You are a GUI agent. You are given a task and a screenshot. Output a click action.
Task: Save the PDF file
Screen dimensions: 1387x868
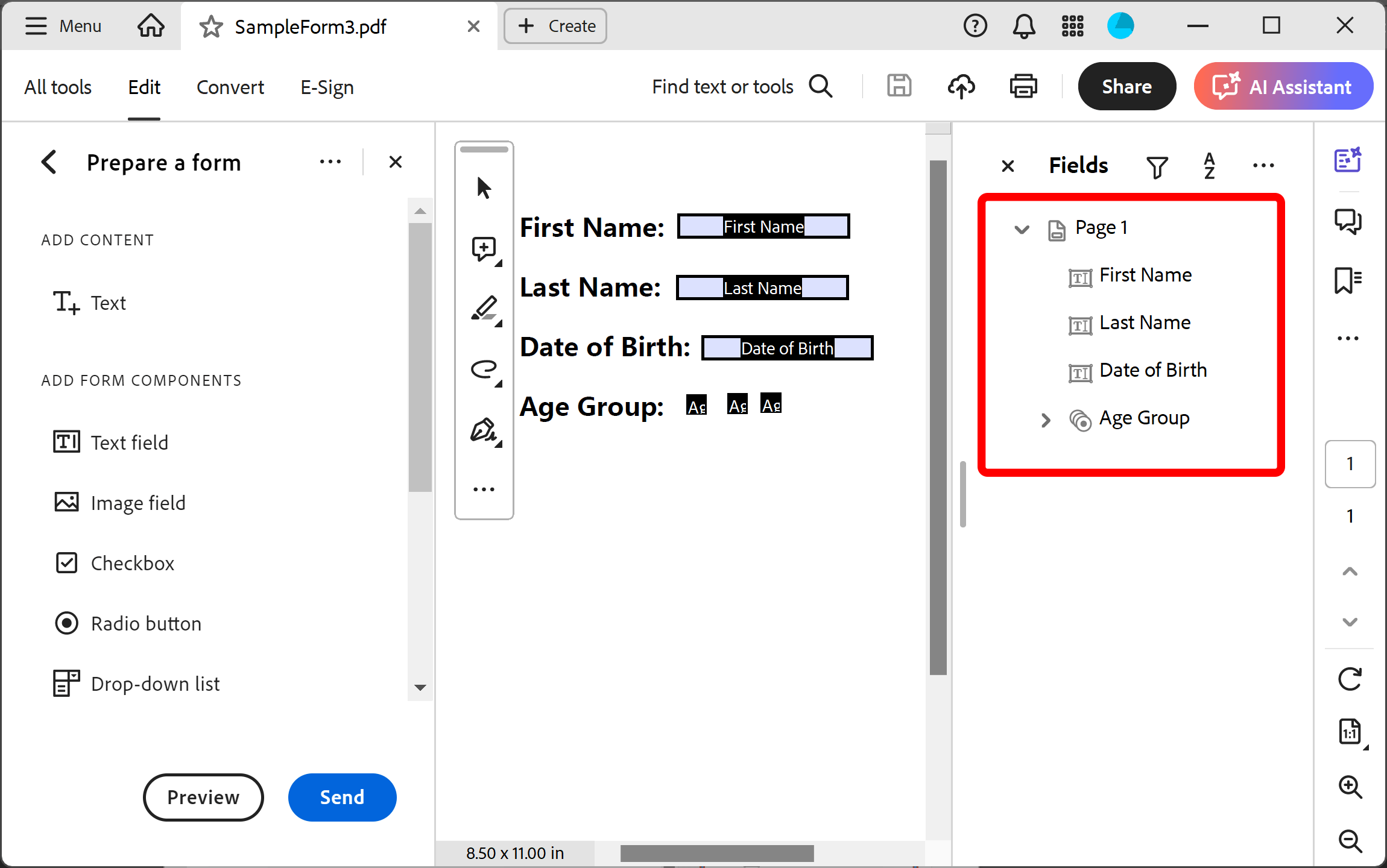click(899, 86)
